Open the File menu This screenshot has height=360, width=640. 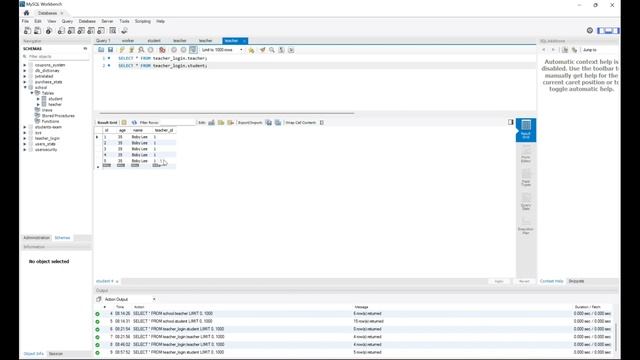click(25, 21)
